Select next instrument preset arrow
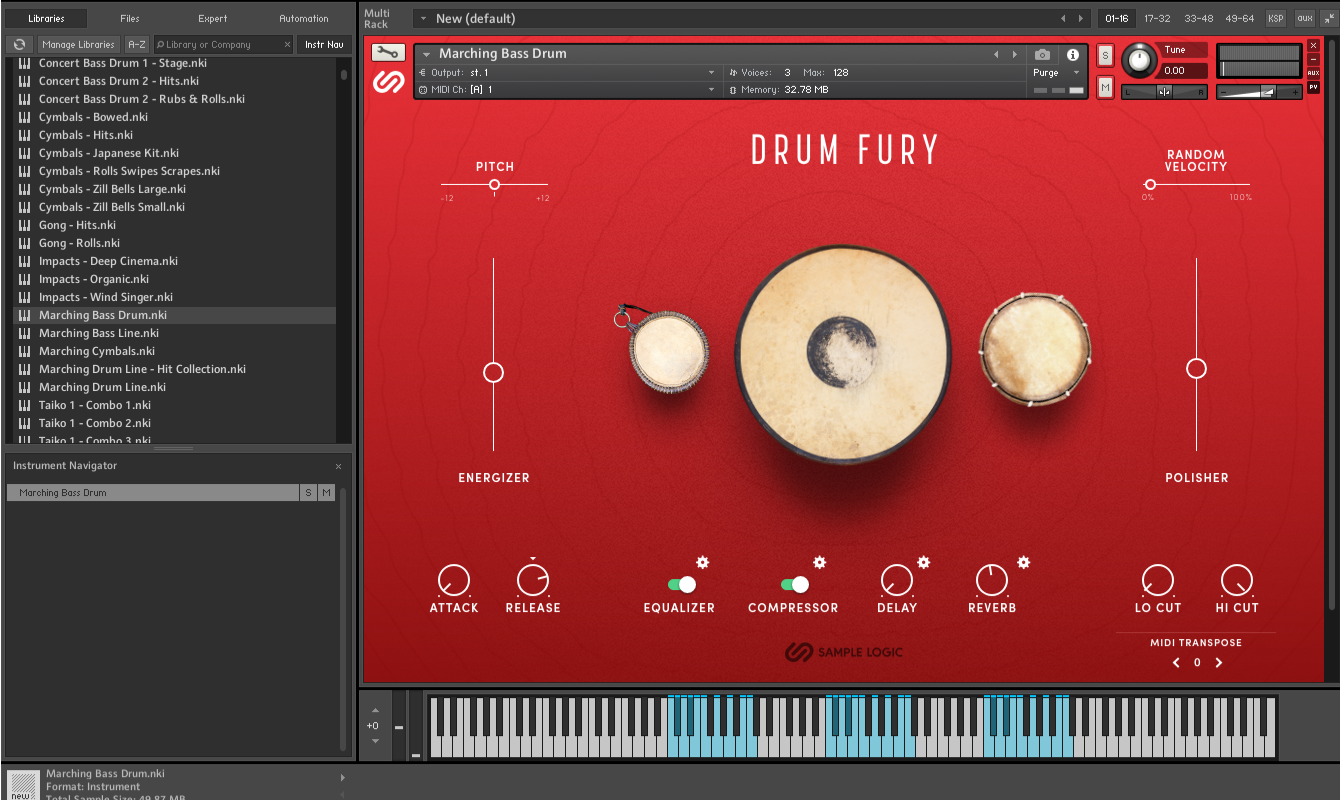This screenshot has width=1340, height=800. (x=1015, y=55)
